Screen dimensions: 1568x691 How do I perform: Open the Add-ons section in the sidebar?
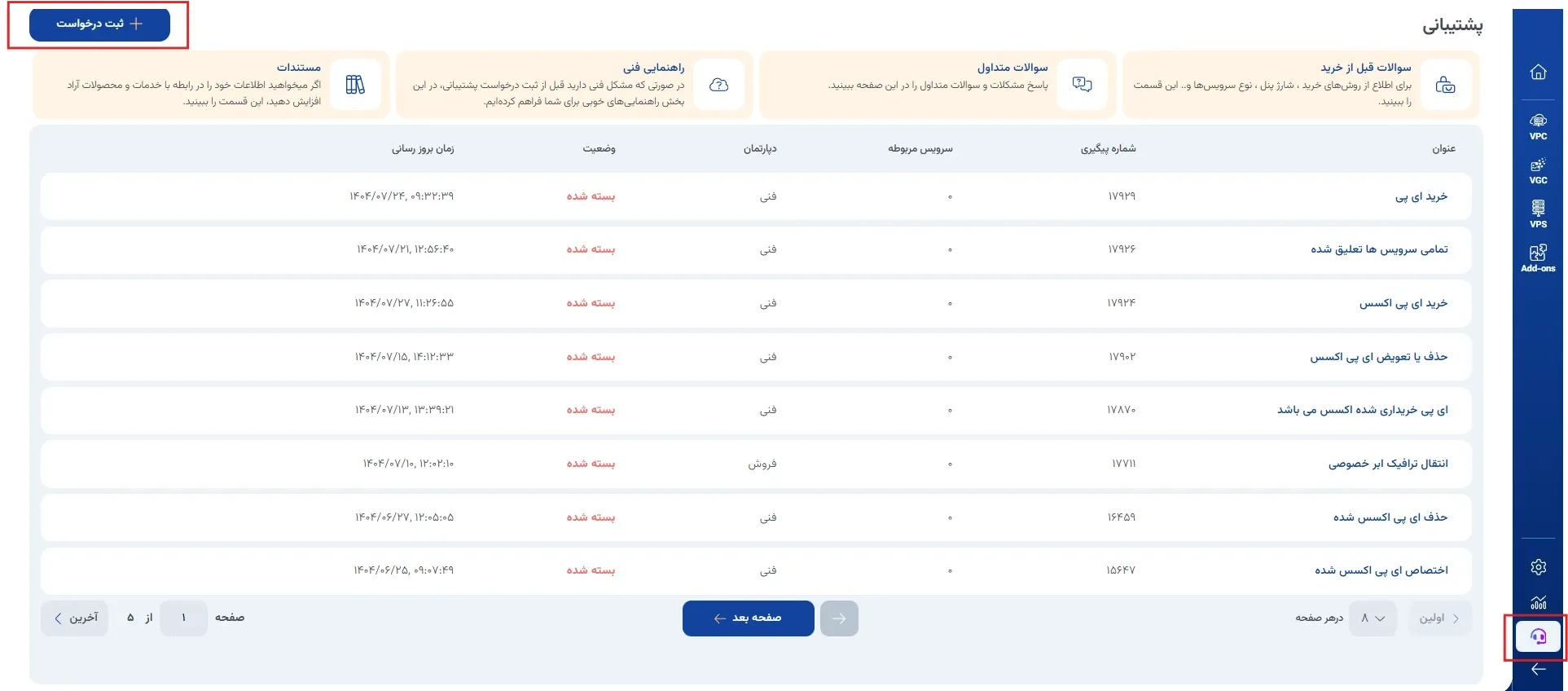(x=1538, y=259)
